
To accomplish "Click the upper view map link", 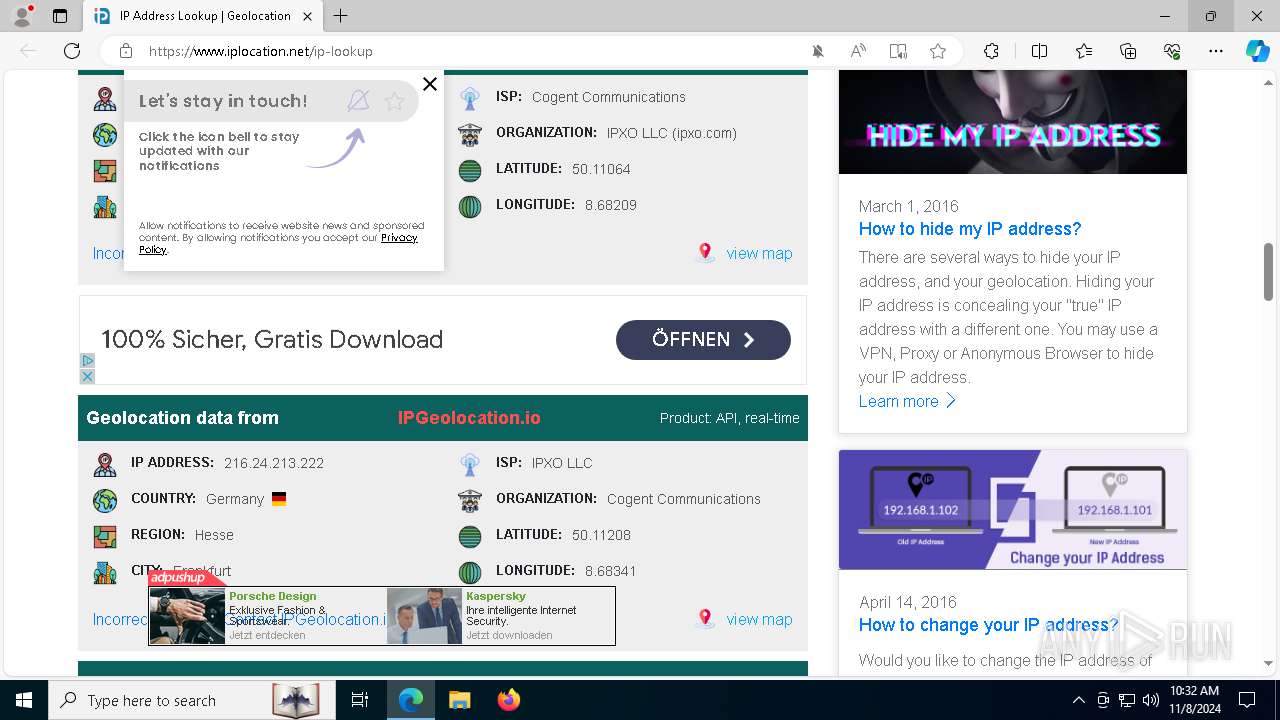I will click(x=759, y=253).
